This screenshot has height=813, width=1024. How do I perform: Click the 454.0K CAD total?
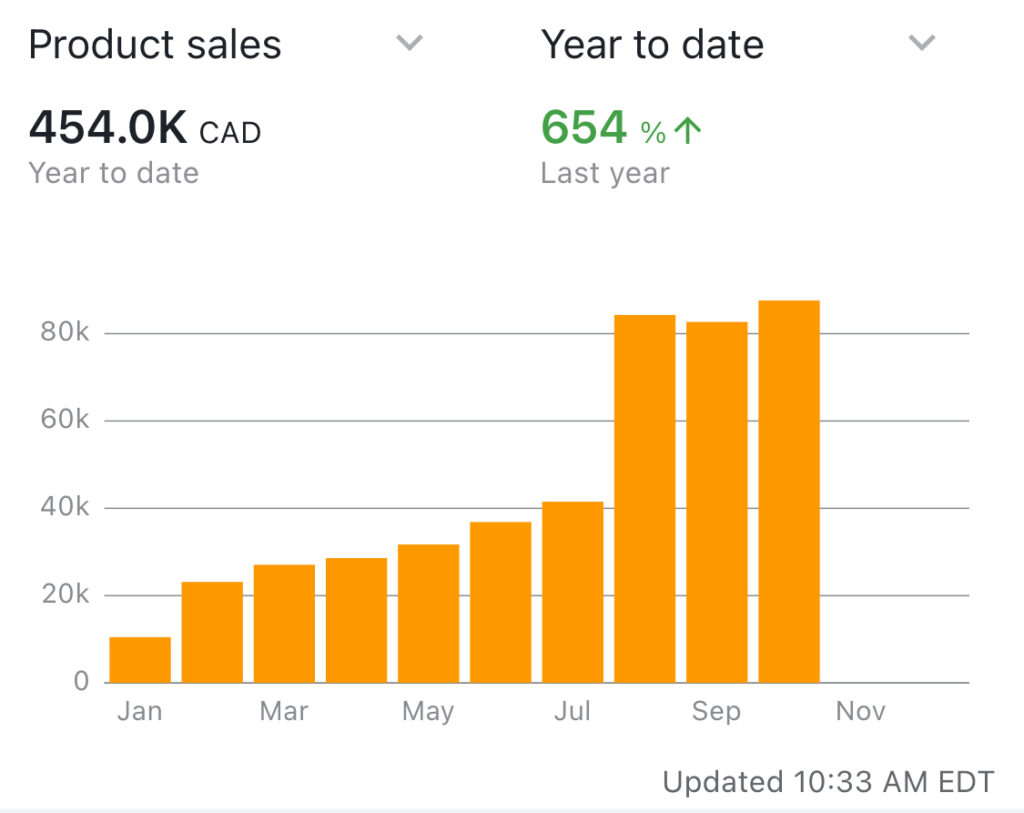145,128
